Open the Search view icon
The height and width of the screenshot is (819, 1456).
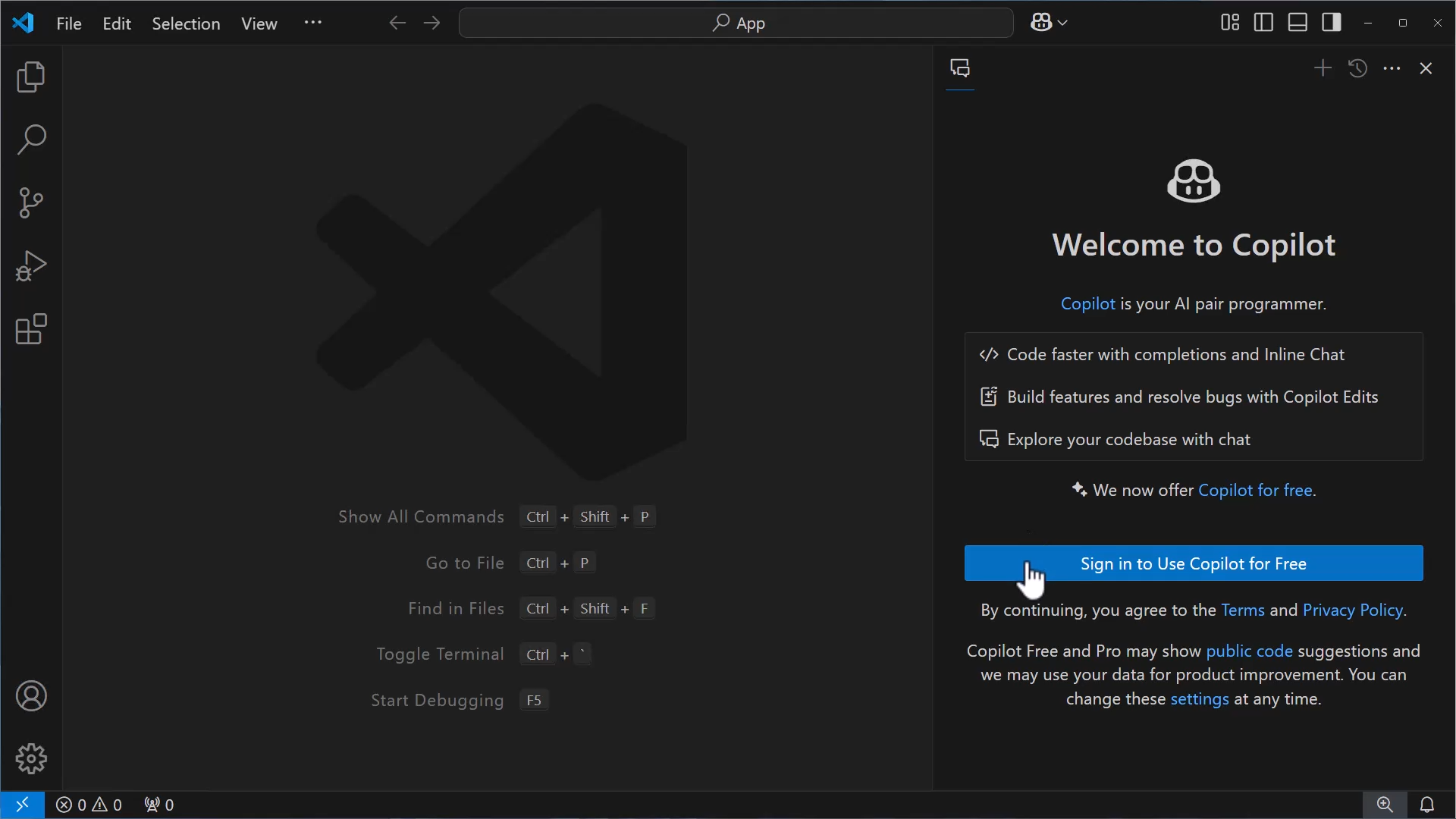pyautogui.click(x=31, y=140)
